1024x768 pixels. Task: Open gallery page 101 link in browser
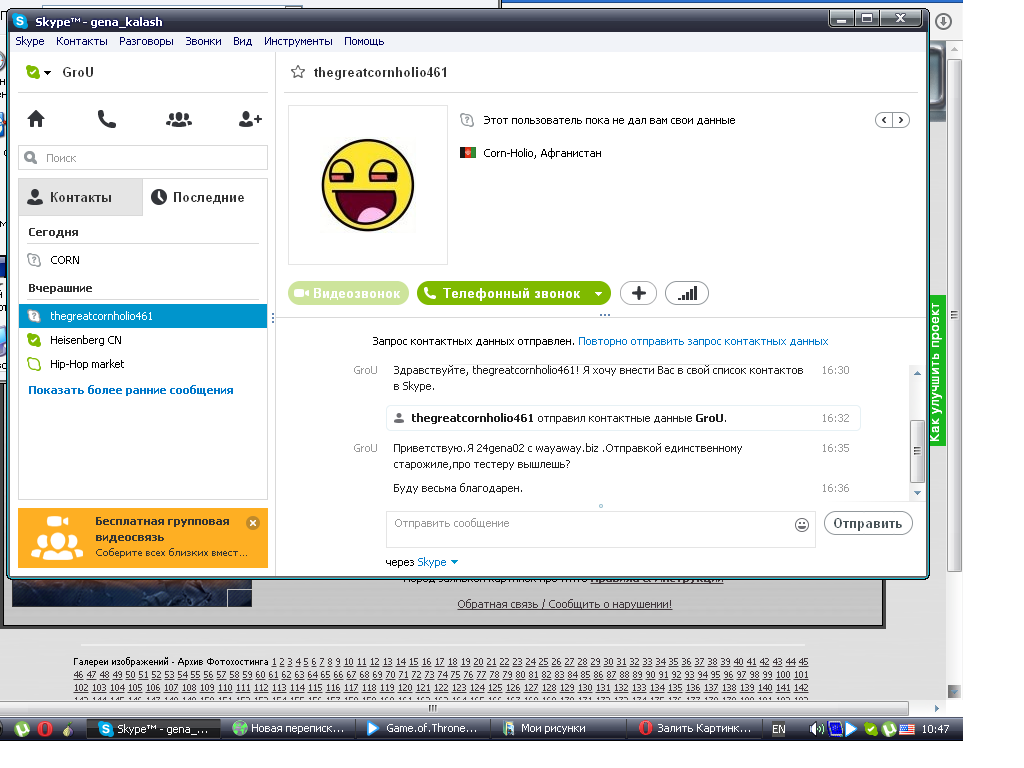click(x=801, y=675)
